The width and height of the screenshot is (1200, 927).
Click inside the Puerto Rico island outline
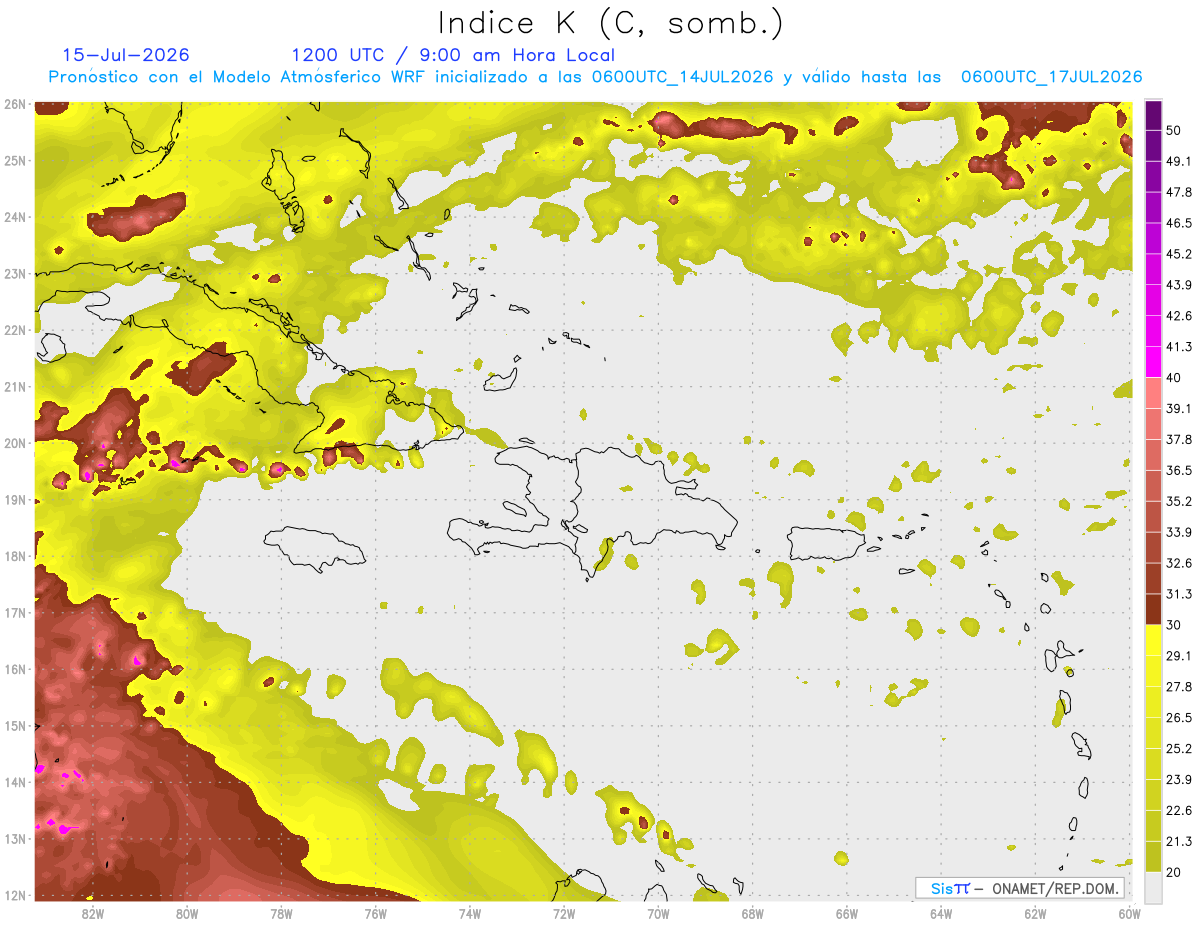coord(825,544)
